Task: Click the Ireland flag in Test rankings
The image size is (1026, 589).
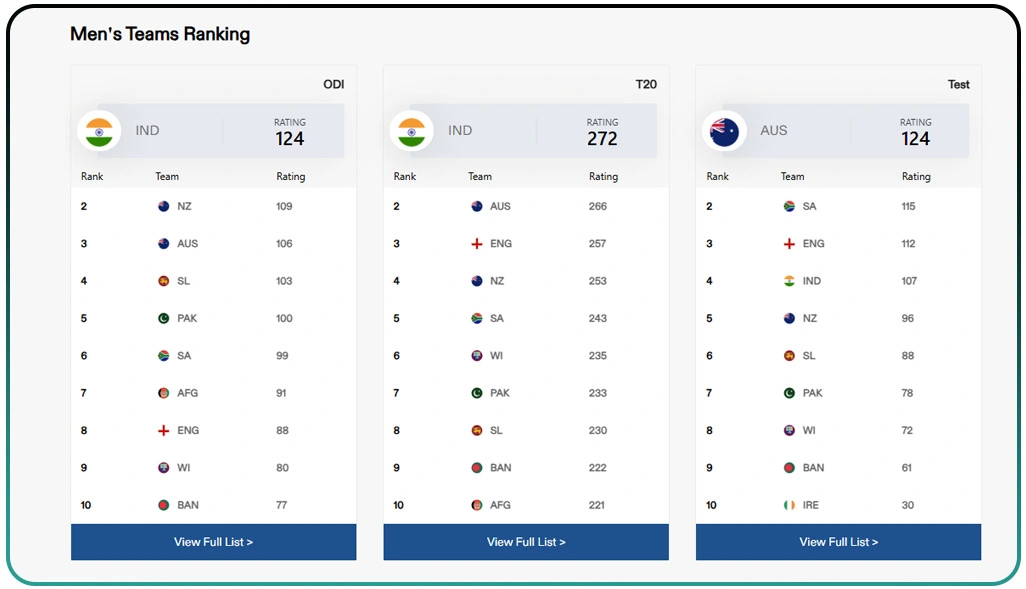Action: (789, 505)
